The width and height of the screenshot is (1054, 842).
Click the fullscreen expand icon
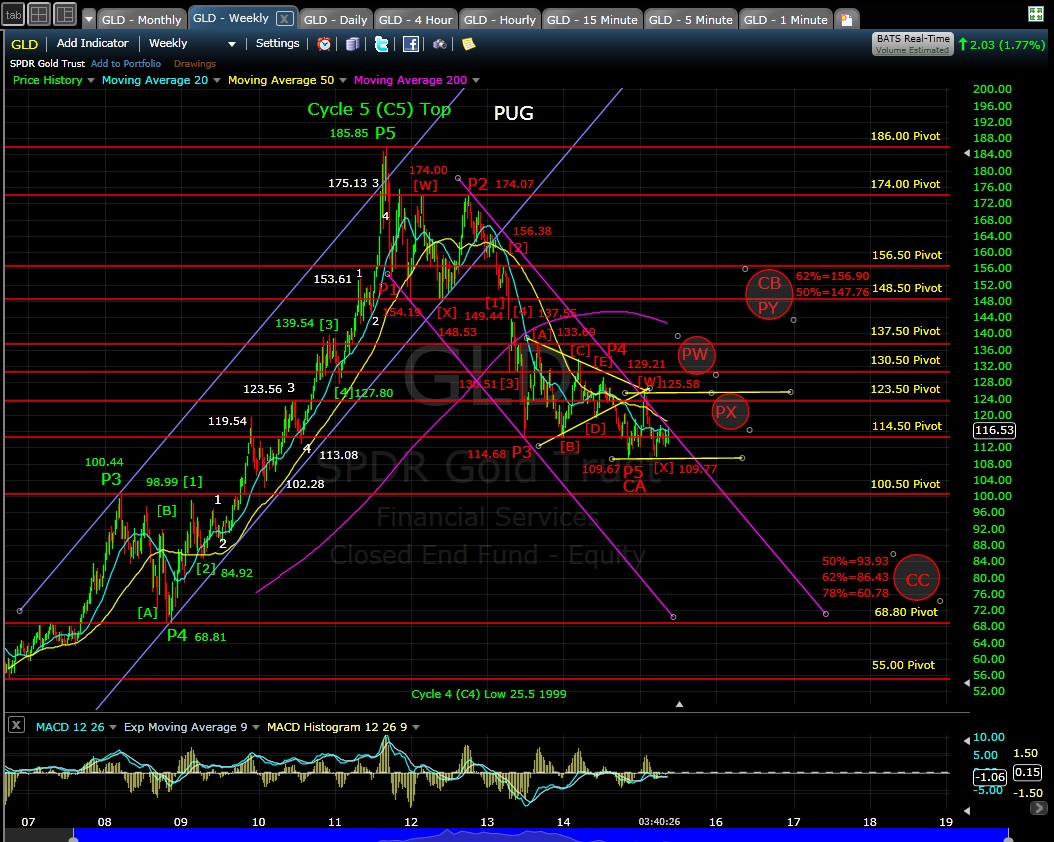click(x=1036, y=13)
